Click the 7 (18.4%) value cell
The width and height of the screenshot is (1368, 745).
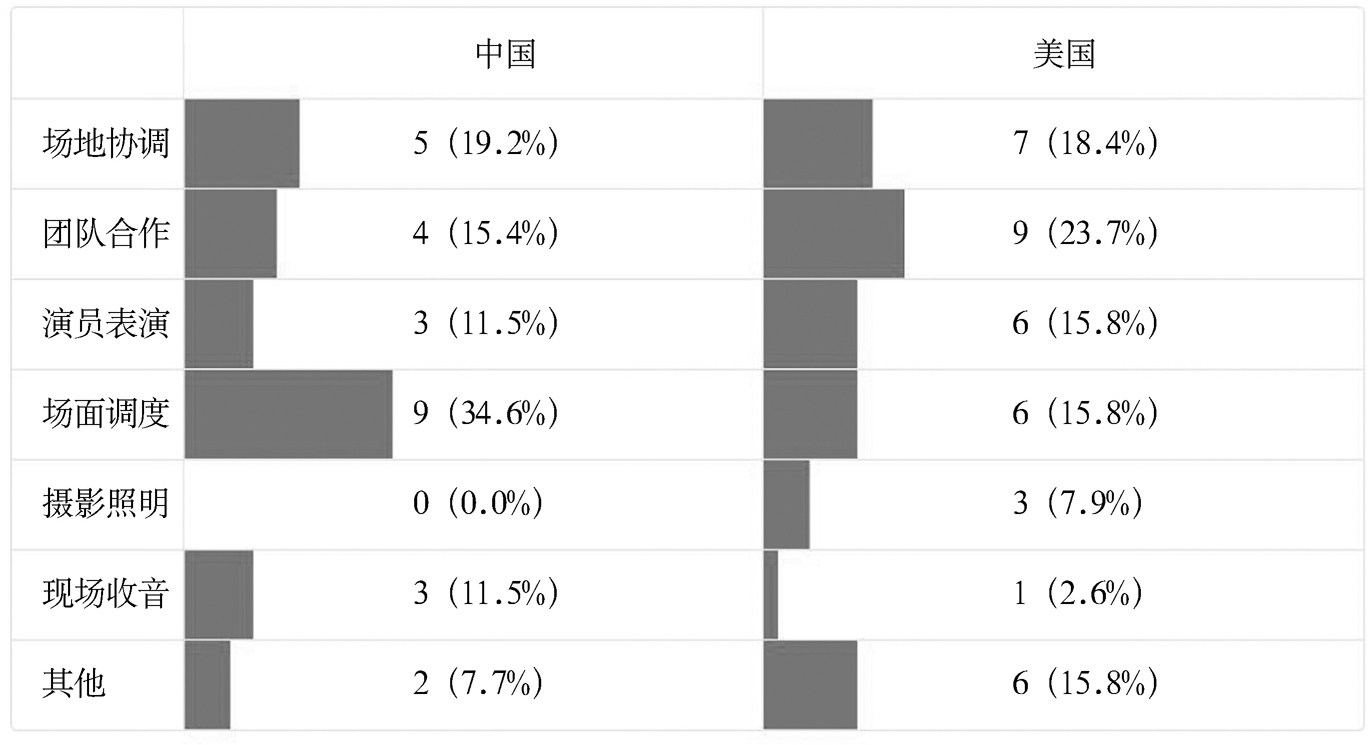(x=1085, y=144)
